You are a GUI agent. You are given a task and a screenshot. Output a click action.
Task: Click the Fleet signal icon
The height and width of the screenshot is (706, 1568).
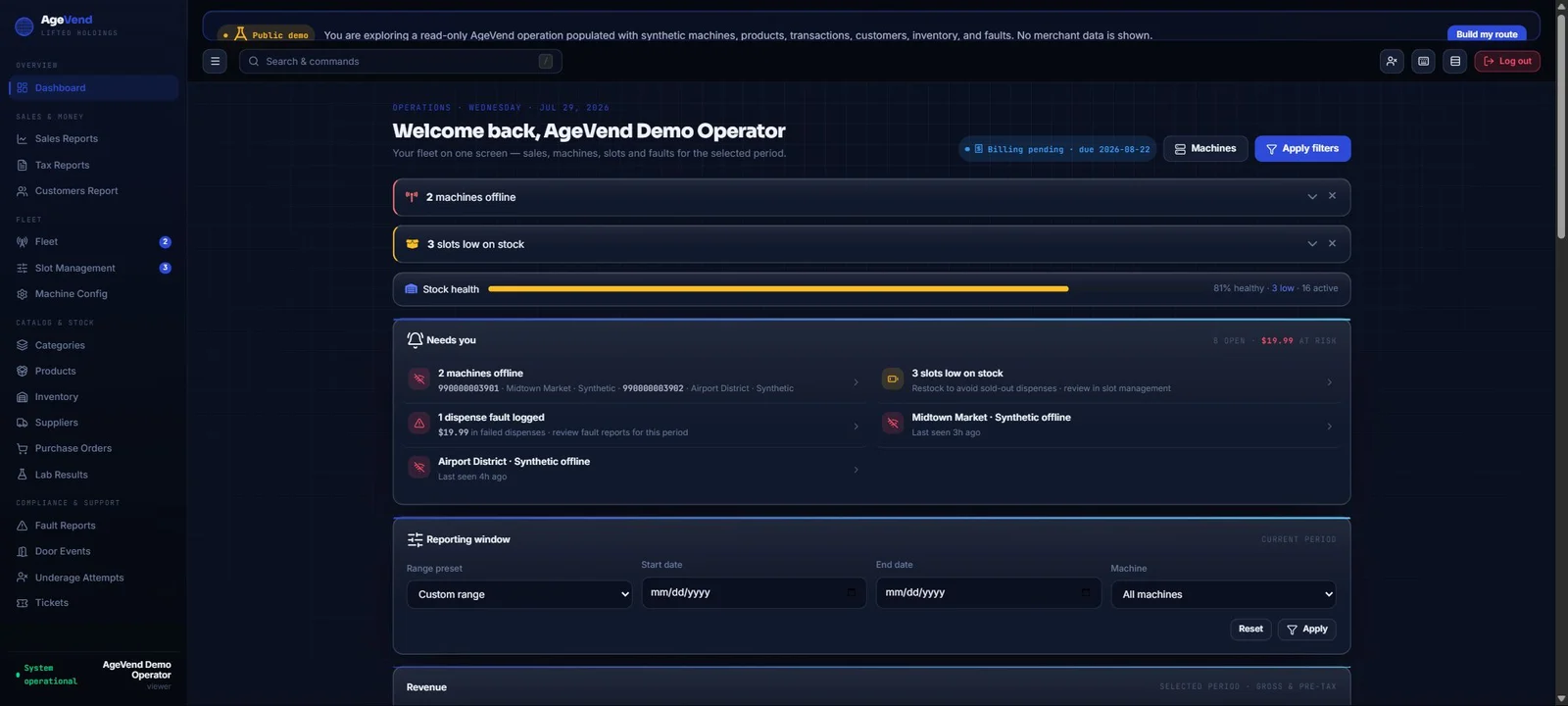(23, 241)
